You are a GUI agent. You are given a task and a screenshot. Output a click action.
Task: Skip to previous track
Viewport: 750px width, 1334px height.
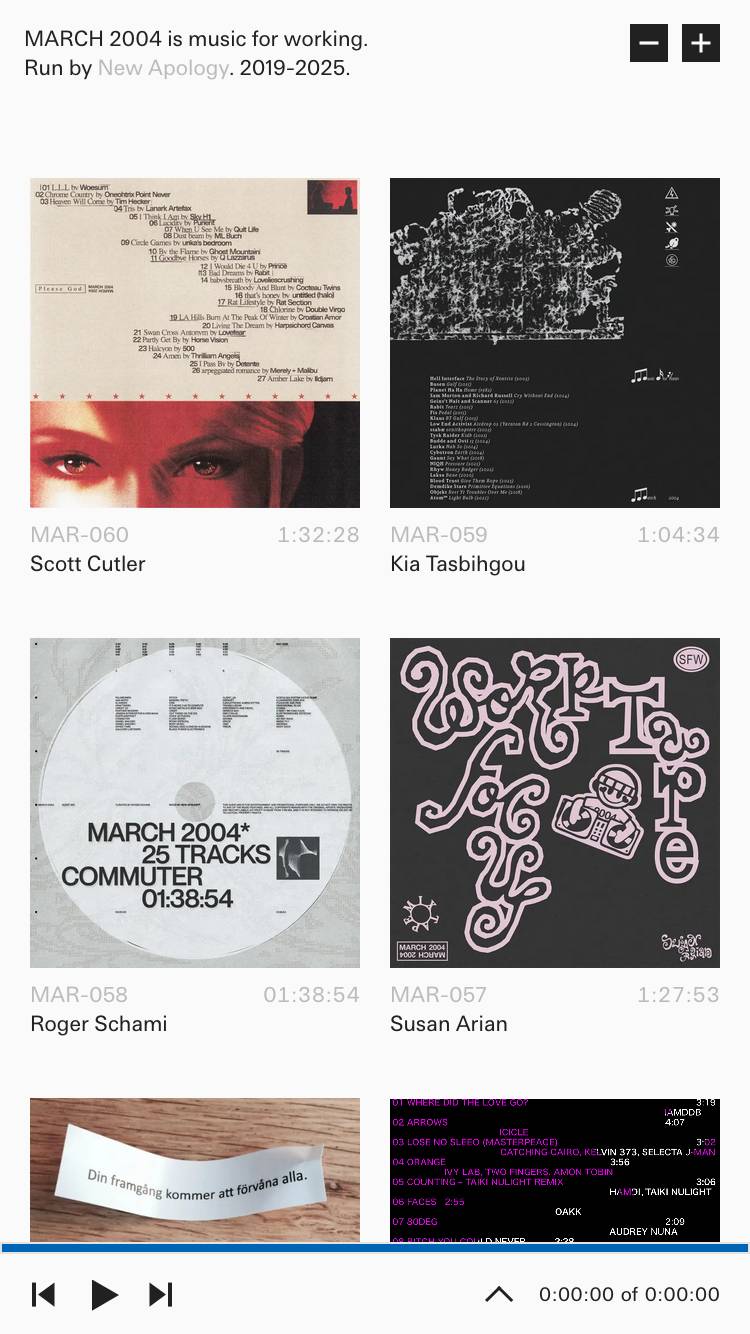click(44, 1294)
